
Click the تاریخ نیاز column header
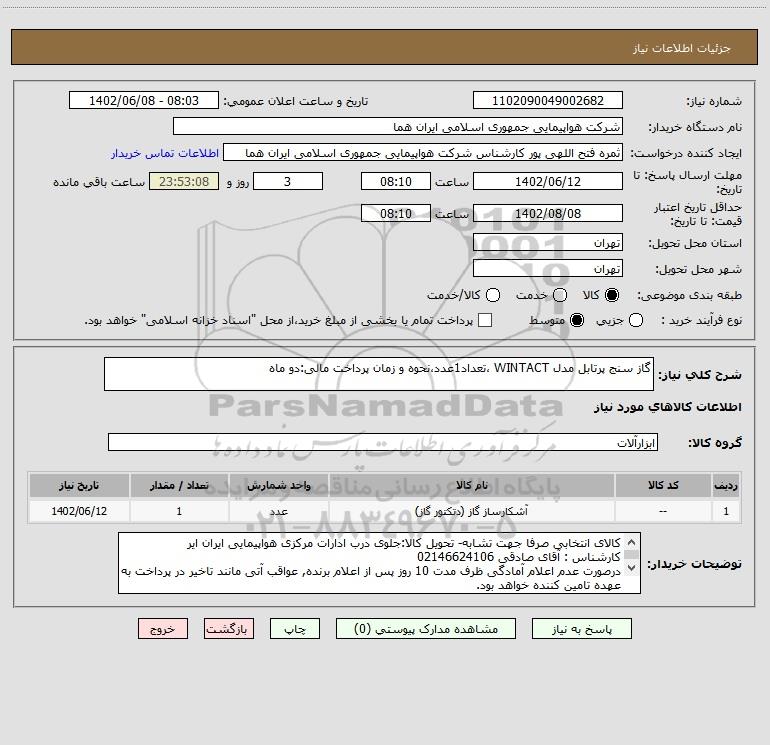tap(79, 485)
